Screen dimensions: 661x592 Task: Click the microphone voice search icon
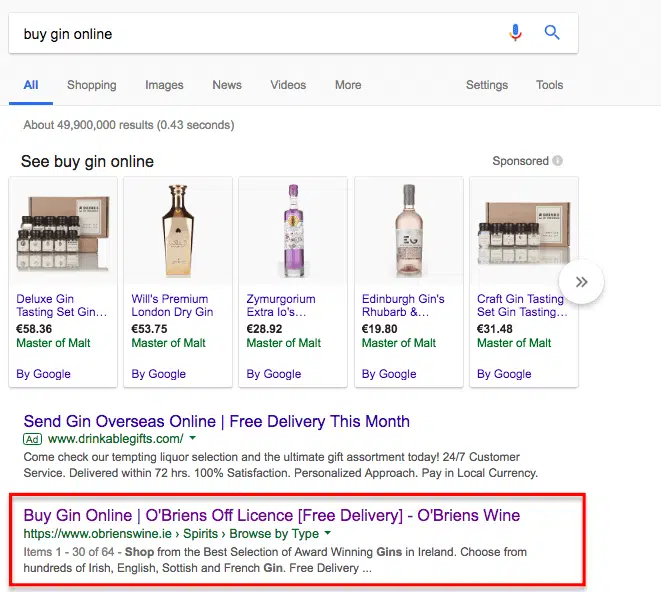515,33
